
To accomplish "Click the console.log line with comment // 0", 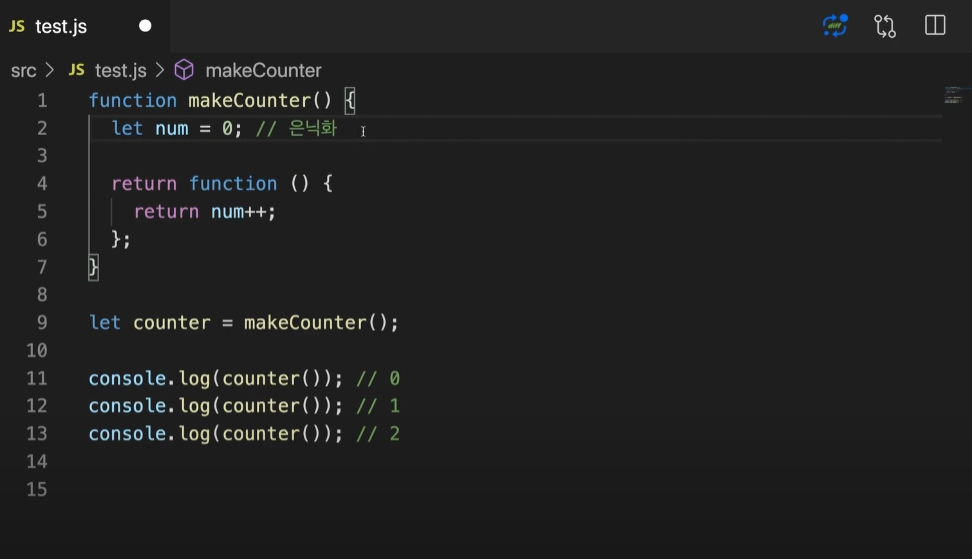I will [x=244, y=378].
